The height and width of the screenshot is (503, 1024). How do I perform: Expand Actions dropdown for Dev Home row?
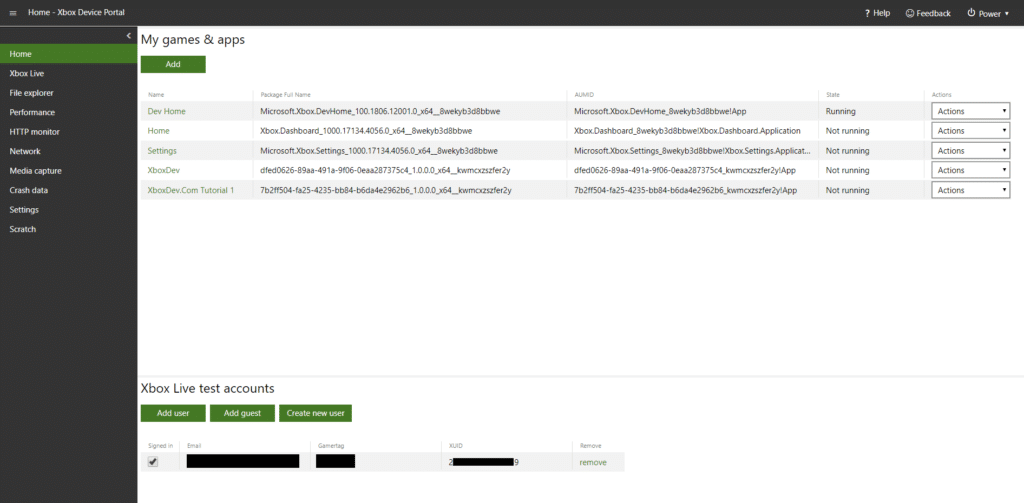click(970, 111)
